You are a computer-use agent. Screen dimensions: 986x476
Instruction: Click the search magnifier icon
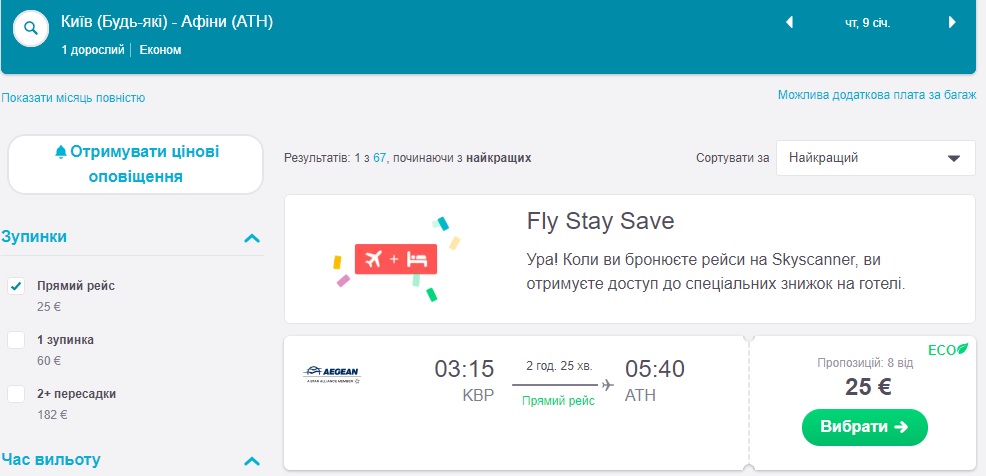(x=31, y=29)
